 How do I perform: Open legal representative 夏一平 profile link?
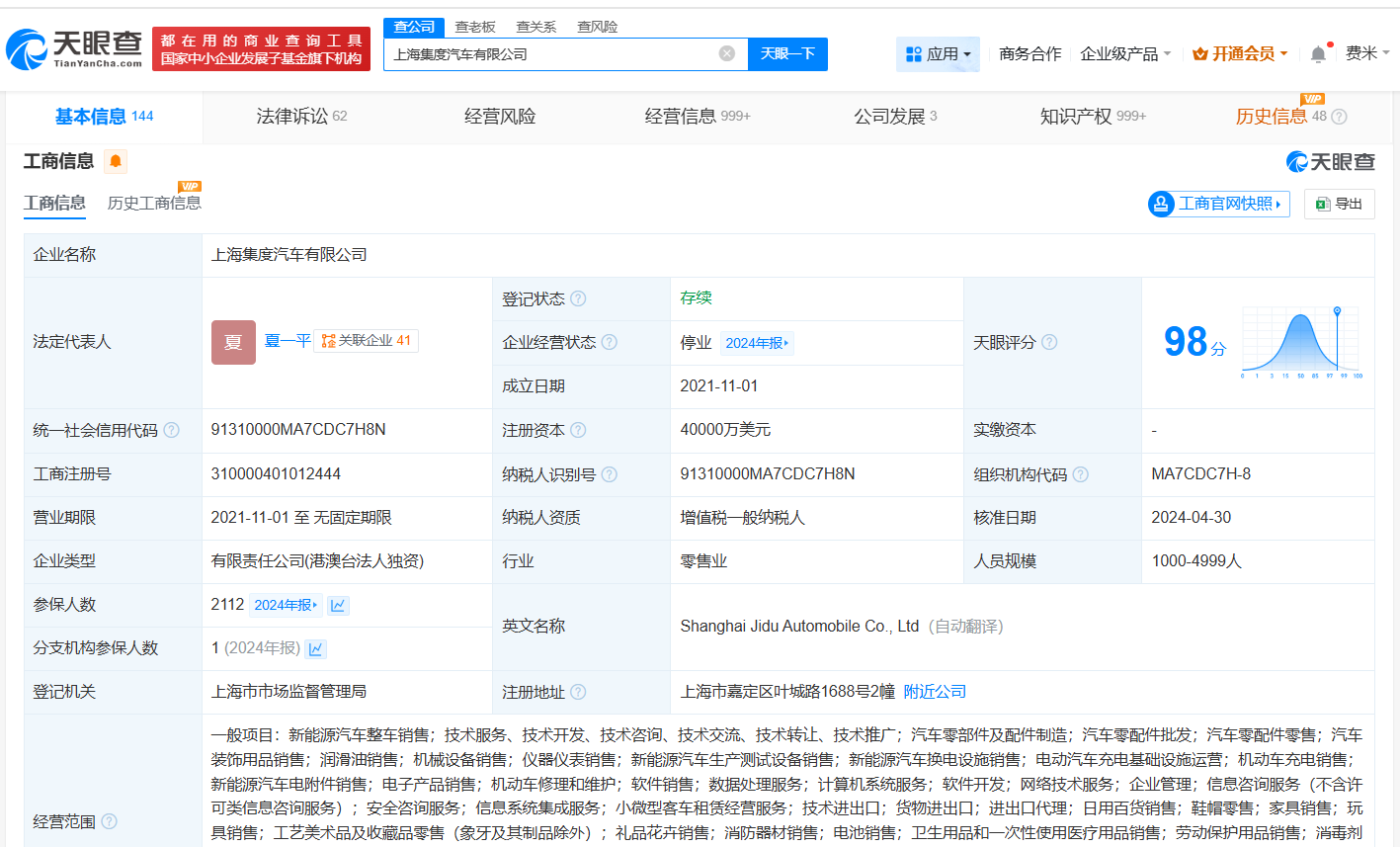[287, 341]
